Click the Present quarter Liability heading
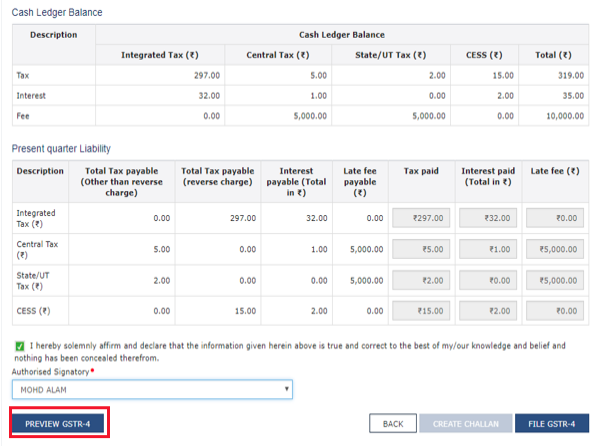Screen dimensions: 591x446 [61, 149]
